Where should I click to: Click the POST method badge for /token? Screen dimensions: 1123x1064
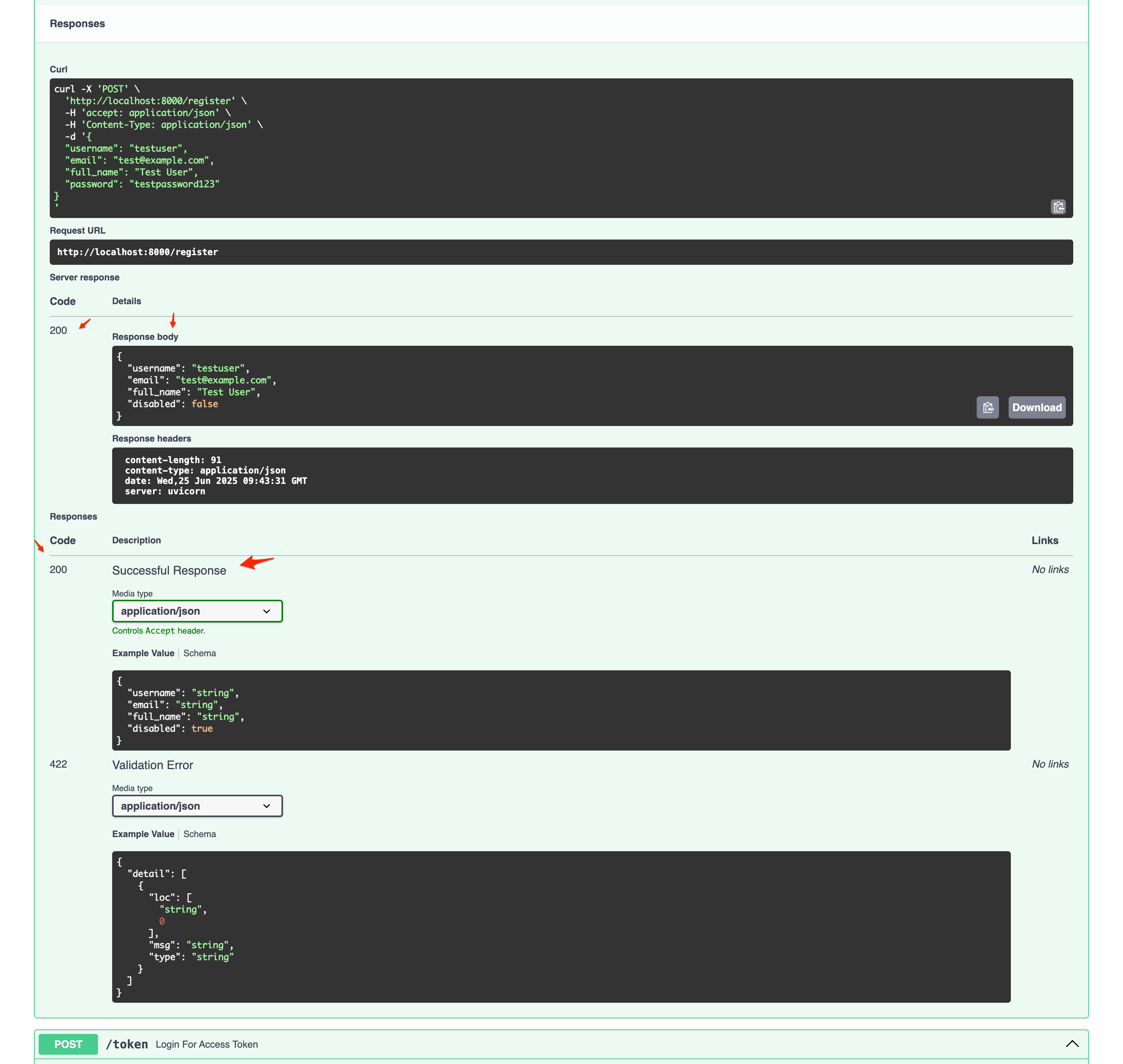(x=68, y=1044)
